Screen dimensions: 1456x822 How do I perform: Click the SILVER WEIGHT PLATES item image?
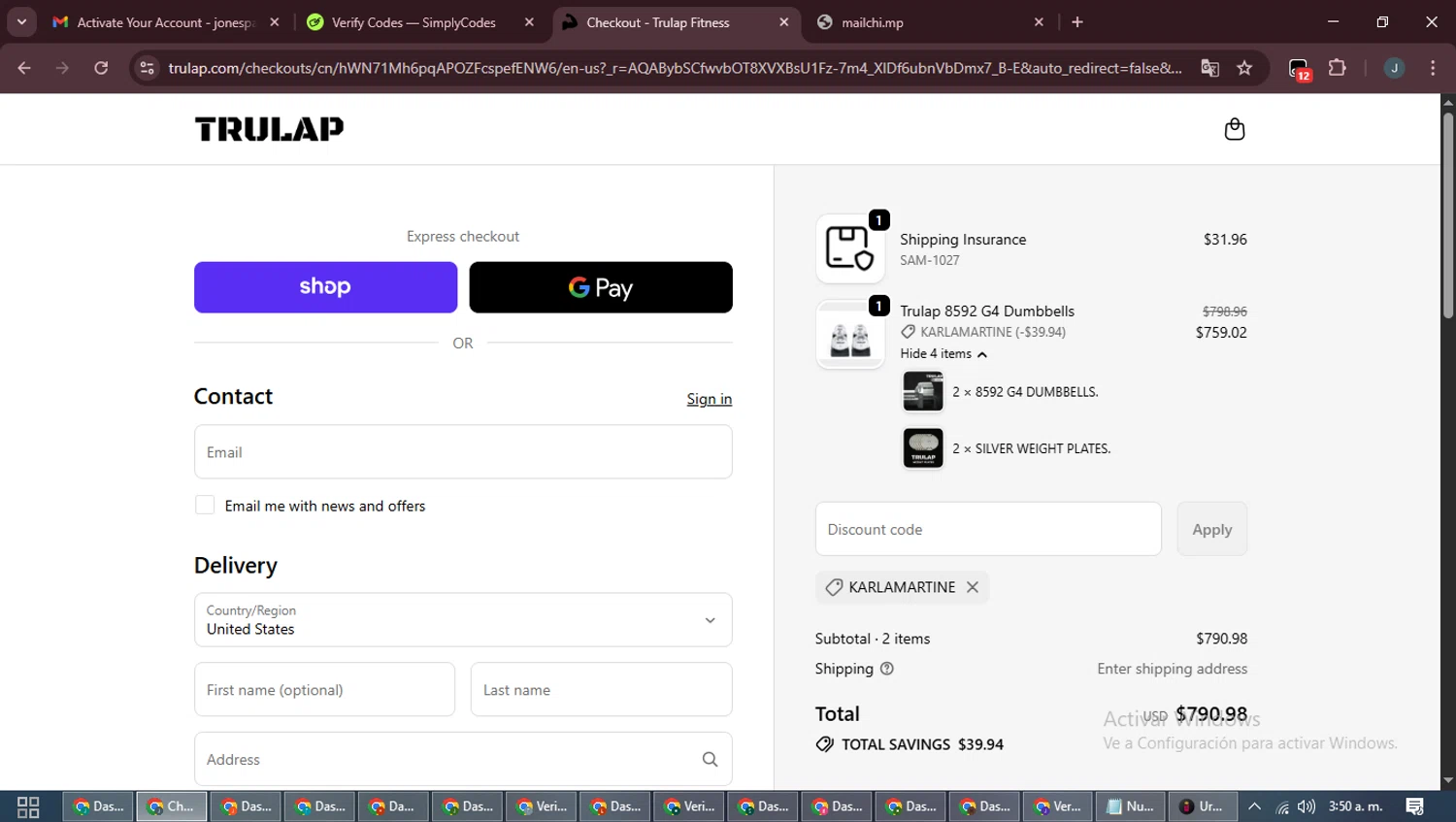pos(923,447)
